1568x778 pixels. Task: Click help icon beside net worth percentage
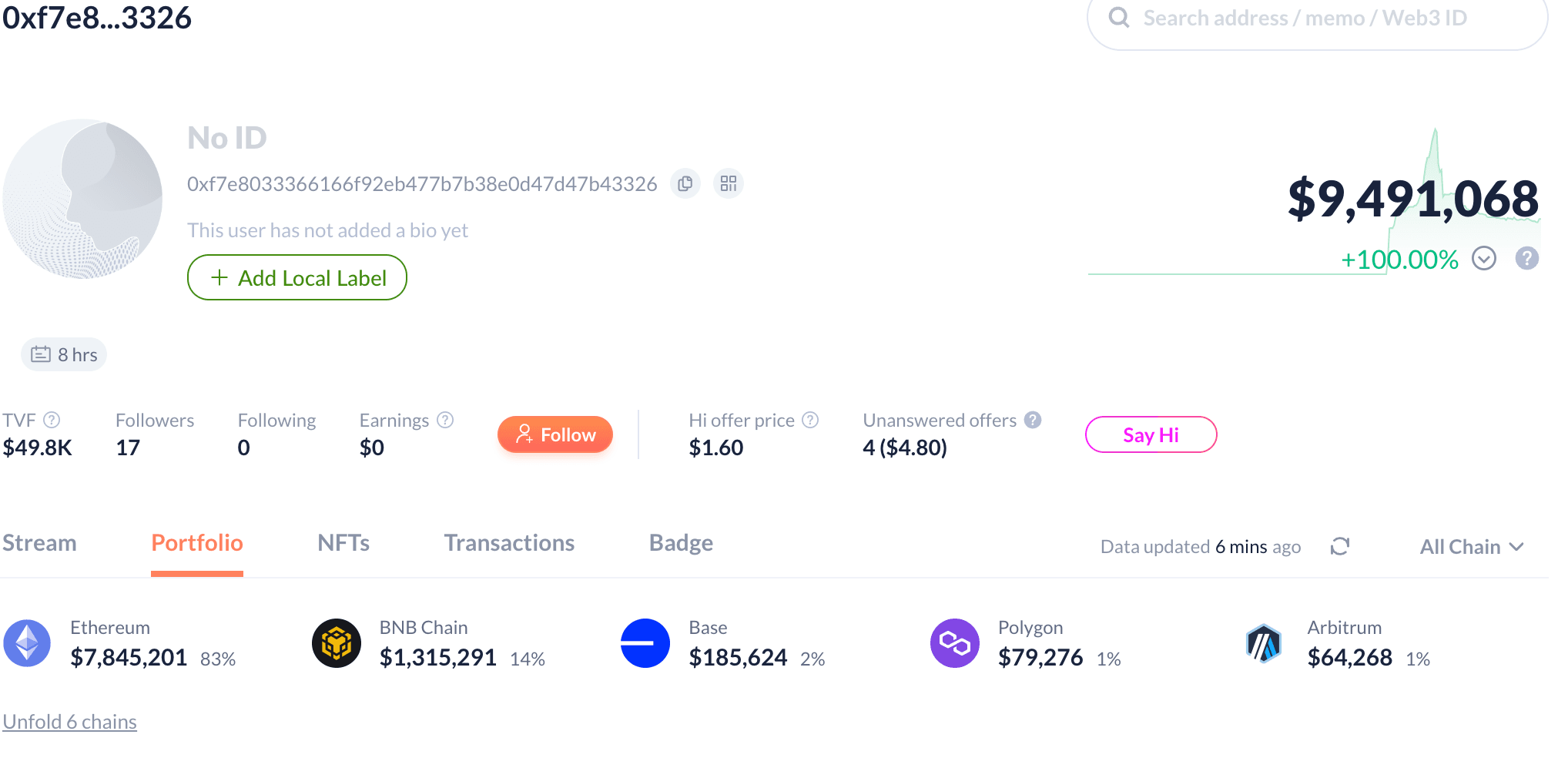[x=1526, y=259]
